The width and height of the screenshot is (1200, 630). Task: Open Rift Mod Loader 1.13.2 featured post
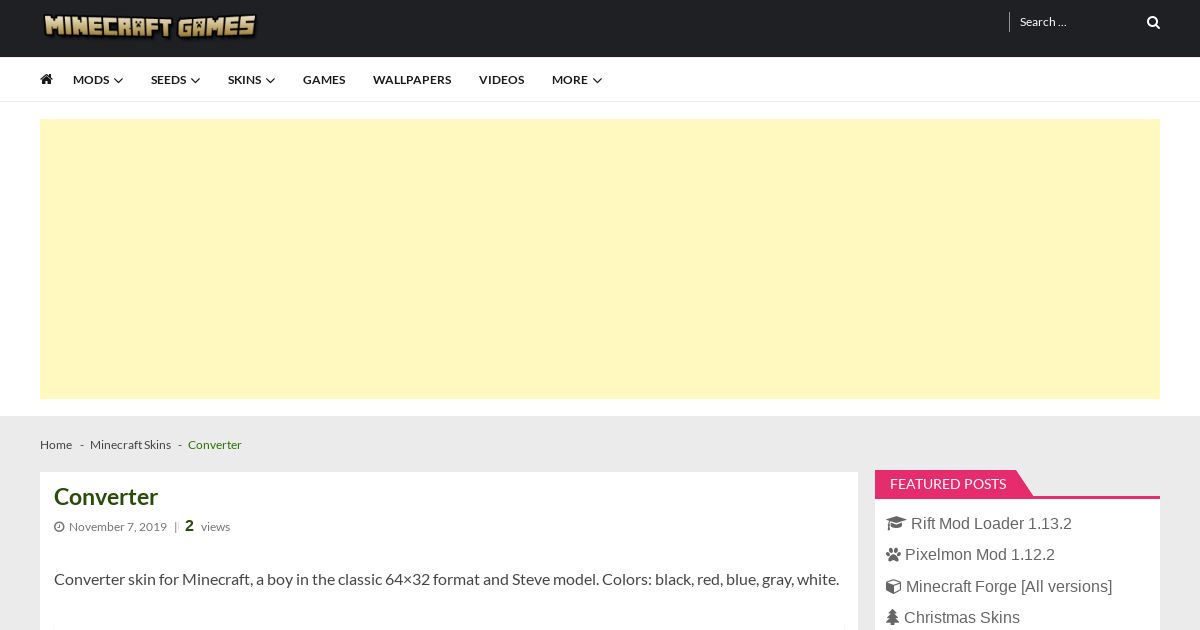point(991,524)
